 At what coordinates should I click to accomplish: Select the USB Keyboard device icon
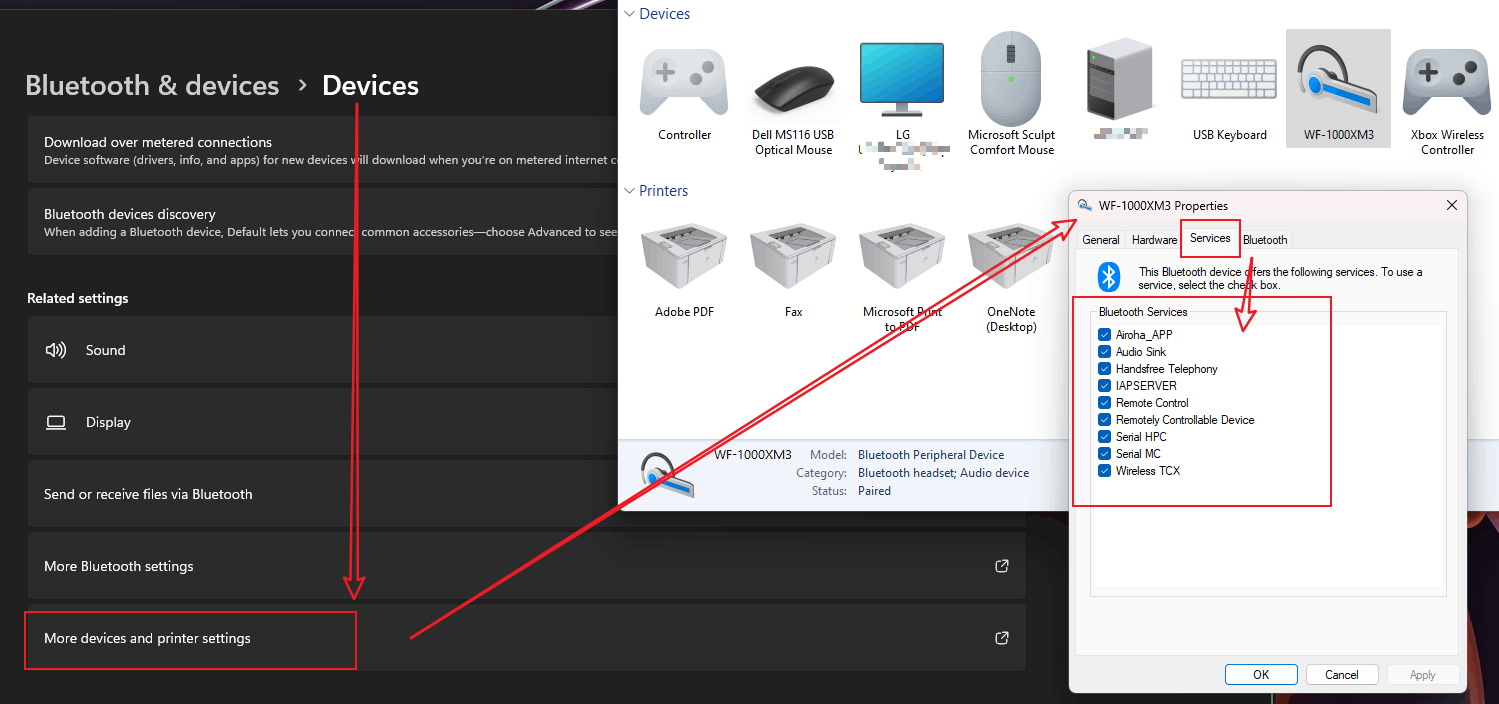pyautogui.click(x=1229, y=80)
